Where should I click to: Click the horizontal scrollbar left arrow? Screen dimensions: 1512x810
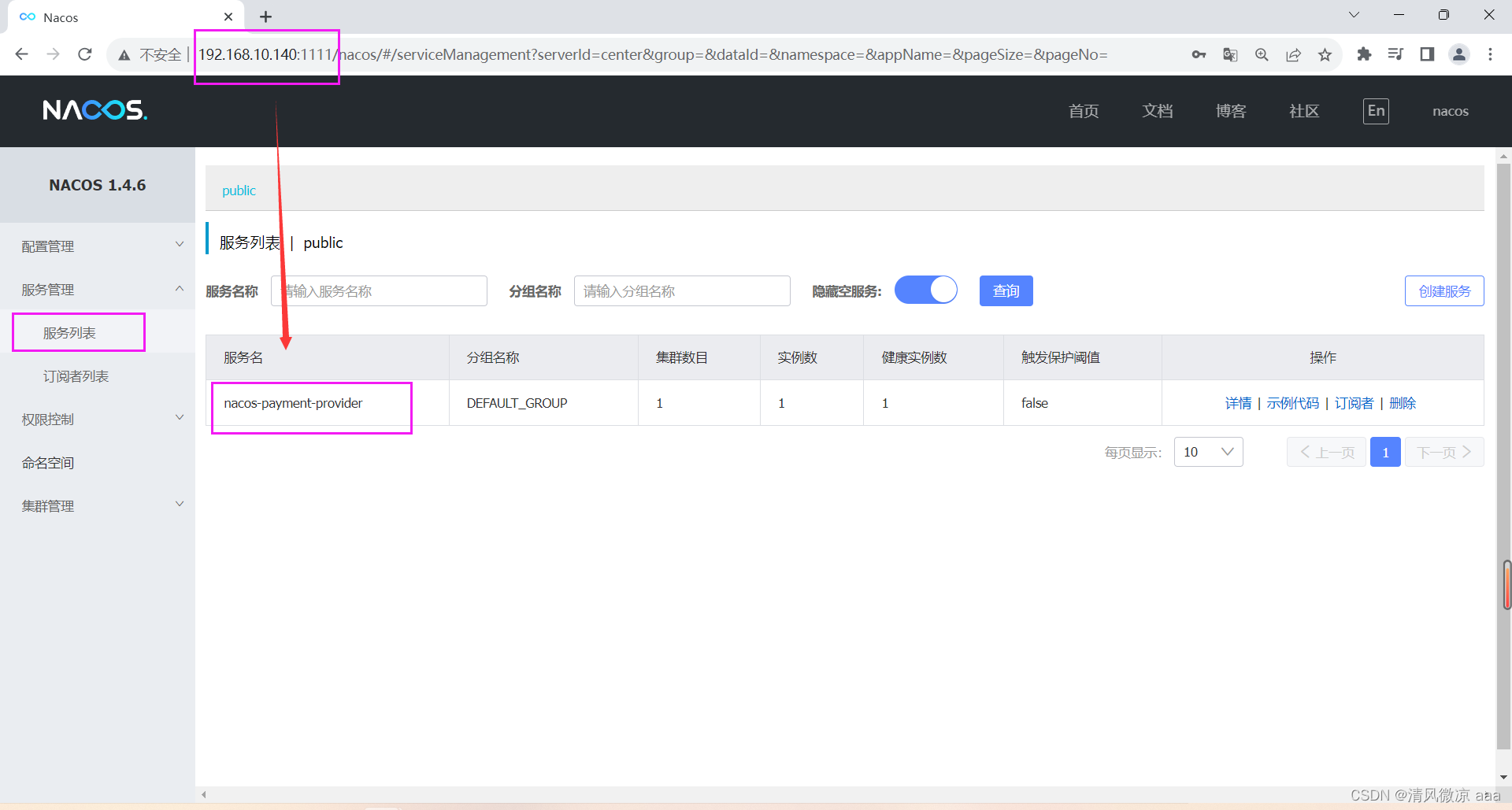(203, 794)
